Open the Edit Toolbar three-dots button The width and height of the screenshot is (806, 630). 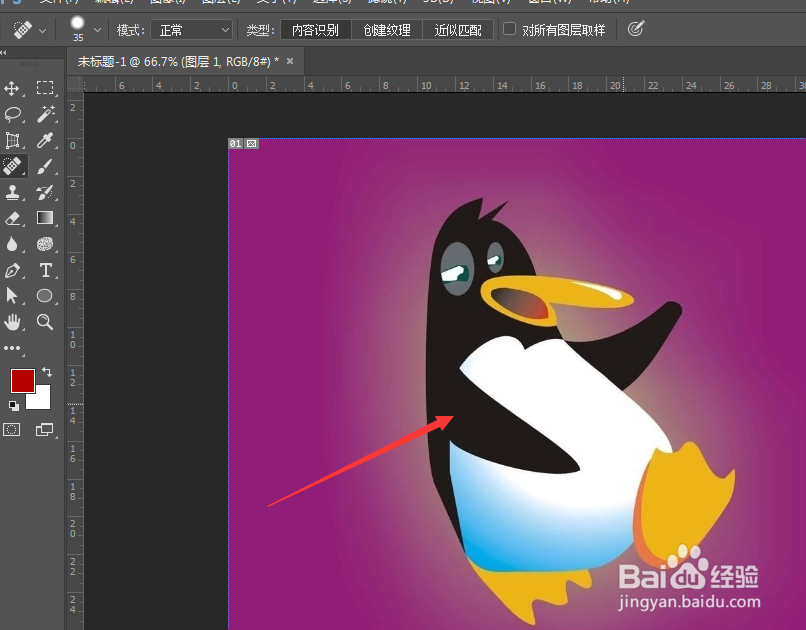click(12, 348)
